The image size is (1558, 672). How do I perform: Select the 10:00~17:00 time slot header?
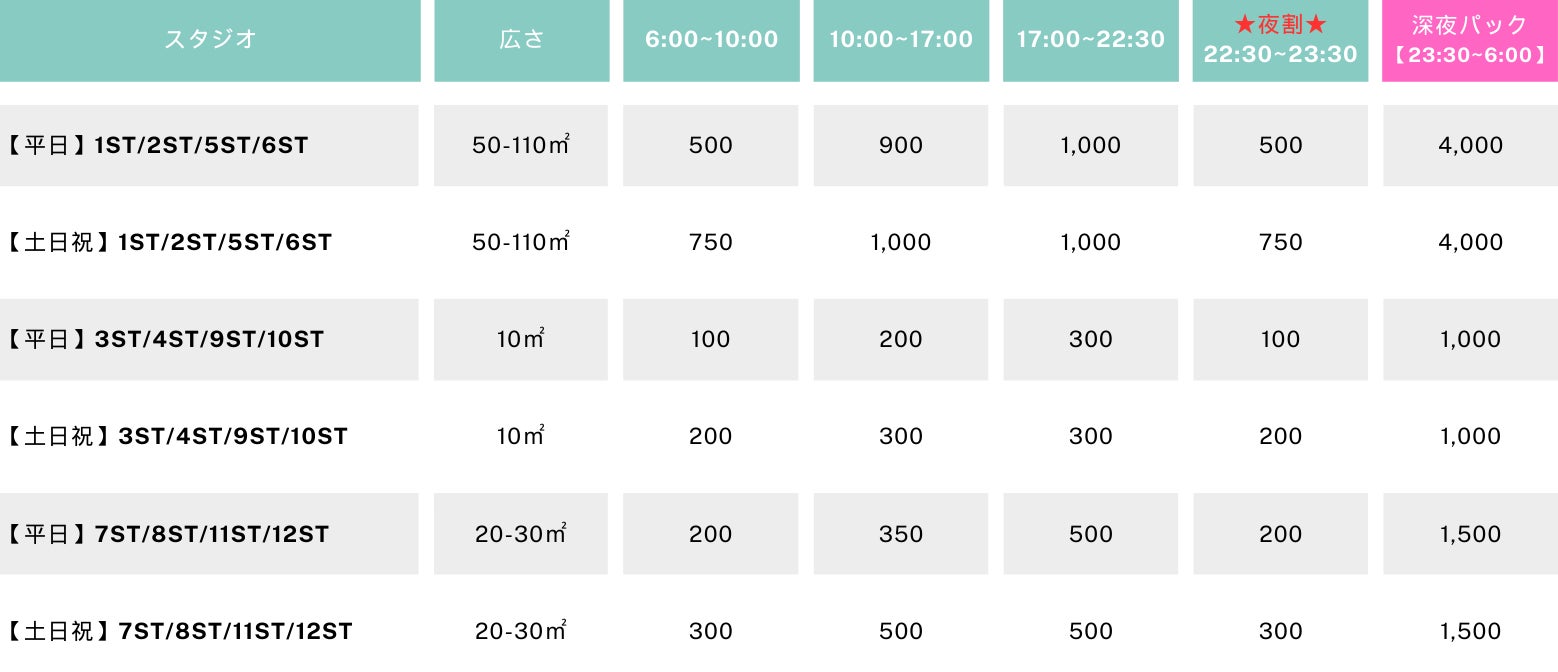click(x=901, y=40)
